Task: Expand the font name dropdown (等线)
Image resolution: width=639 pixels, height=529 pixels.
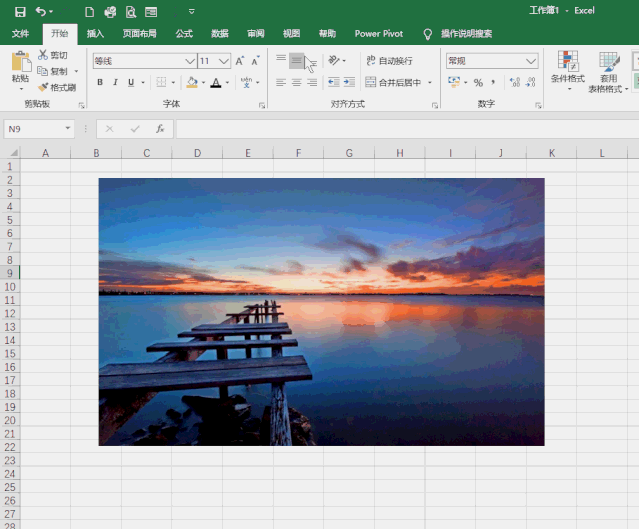Action: coord(190,61)
